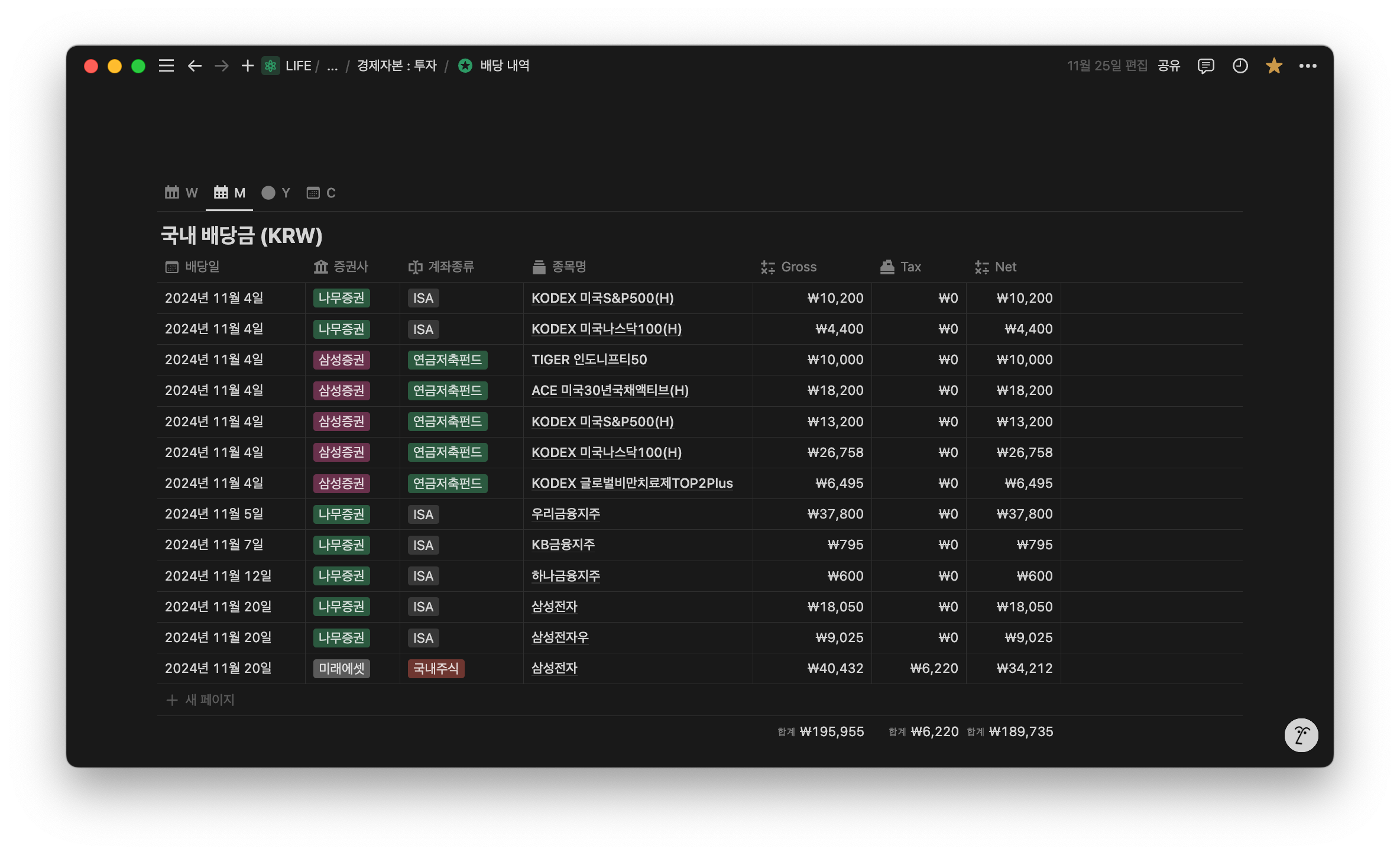Toggle the favorite star icon

tap(1273, 66)
